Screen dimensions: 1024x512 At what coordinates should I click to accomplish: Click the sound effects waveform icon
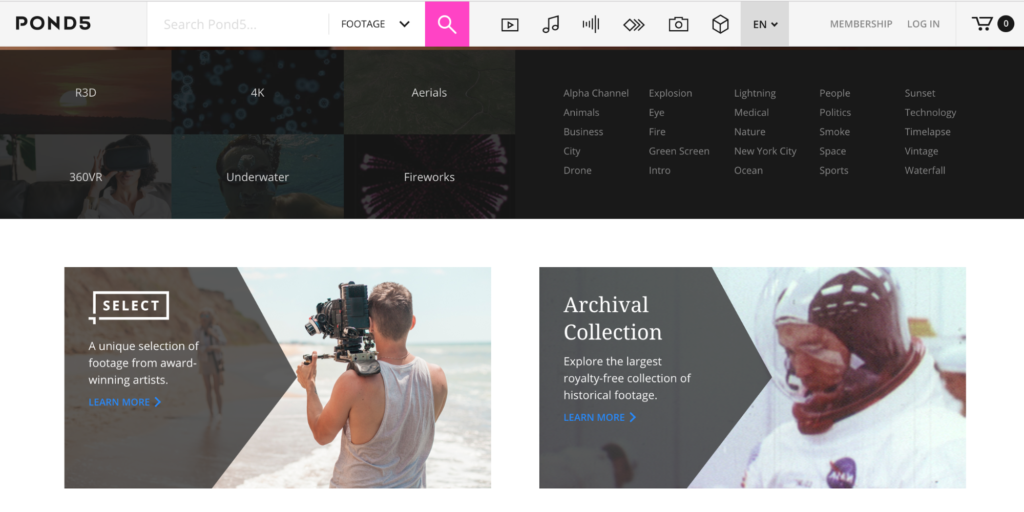pos(591,24)
